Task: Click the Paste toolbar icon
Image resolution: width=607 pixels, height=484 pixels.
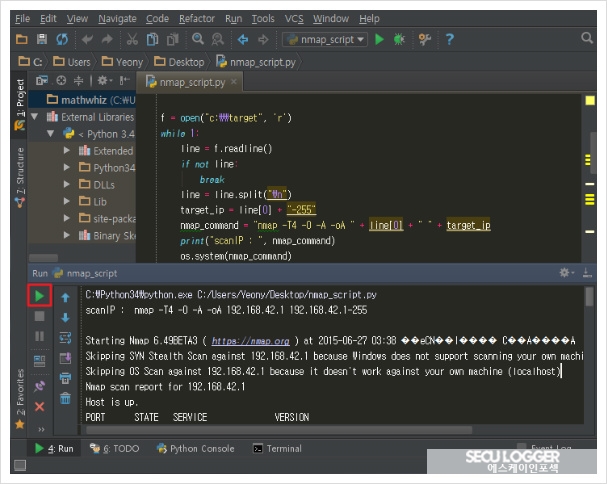Action: click(x=173, y=39)
